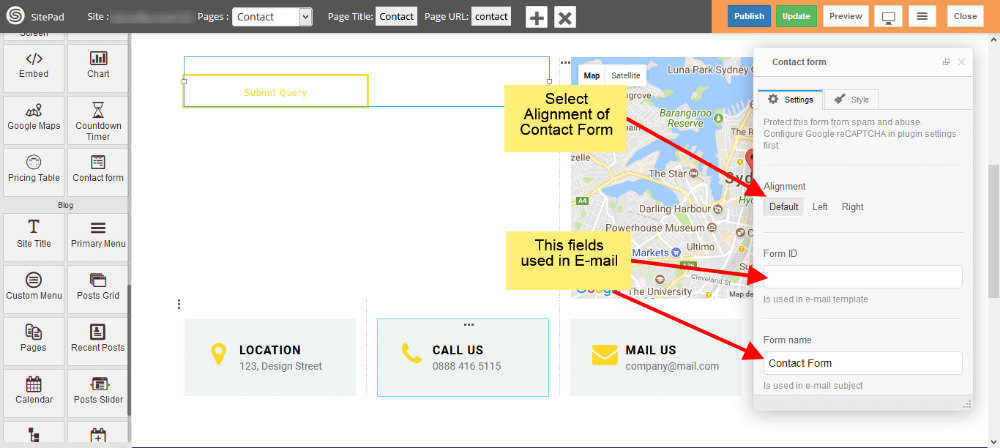The height and width of the screenshot is (448, 1000).
Task: Open three-dot handle above the map column
Action: 565,63
